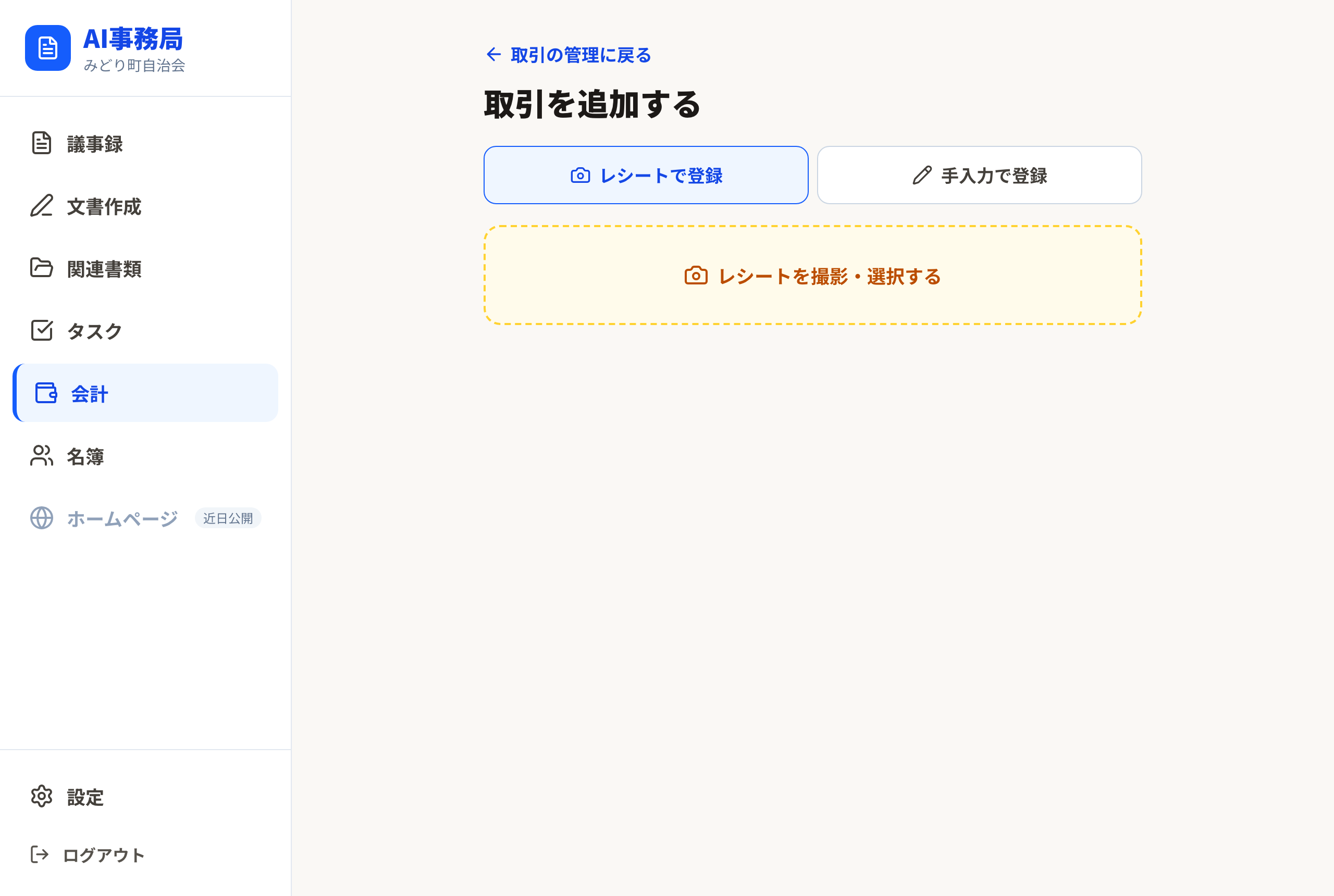Click the ログアウト label to log out
The image size is (1334, 896).
click(104, 855)
